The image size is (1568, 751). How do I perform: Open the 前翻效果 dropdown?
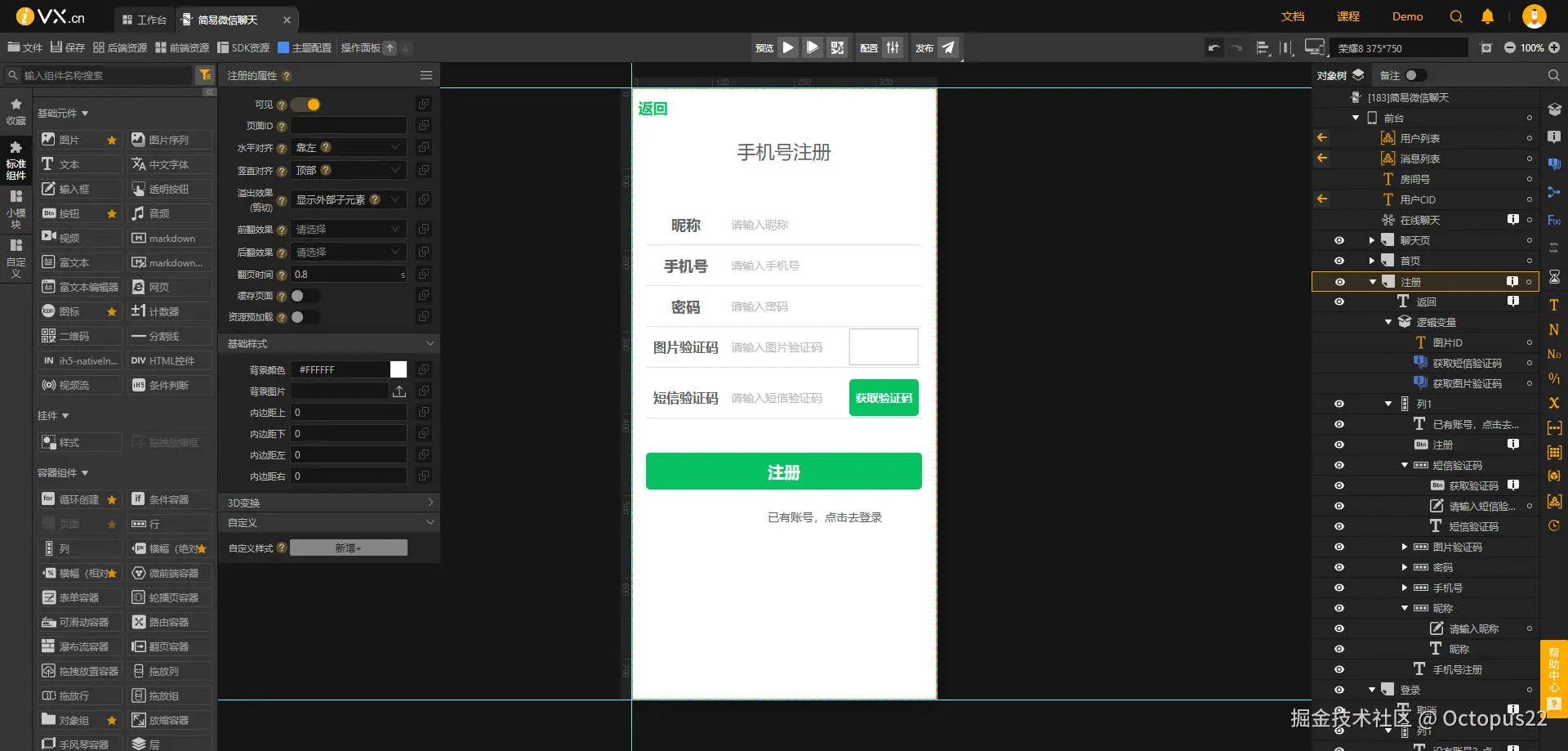[x=349, y=230]
